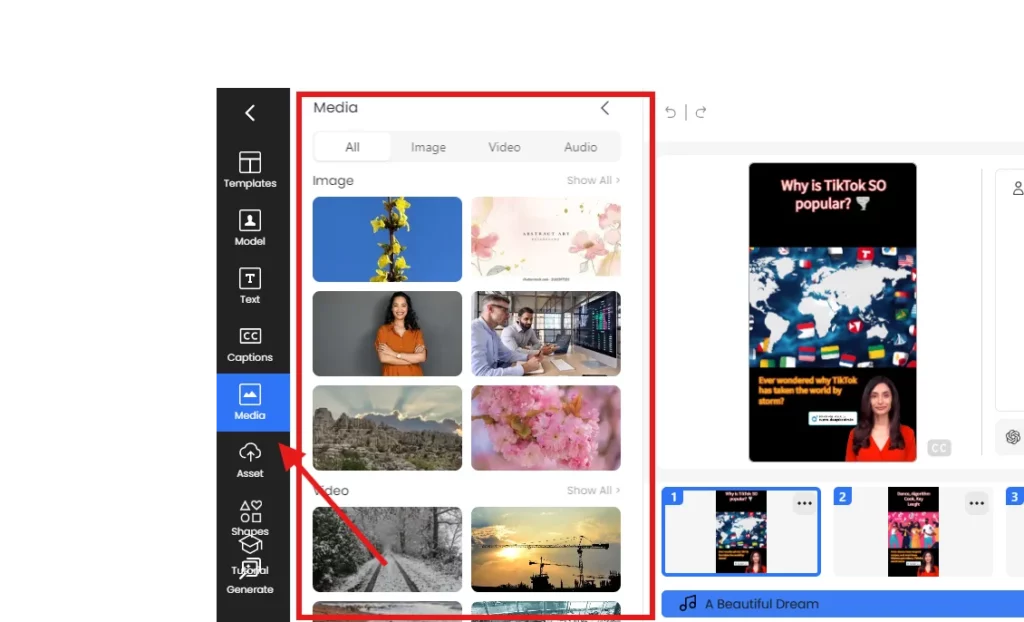This screenshot has height=622, width=1024.
Task: Click the world map image in preview
Action: coord(833,307)
